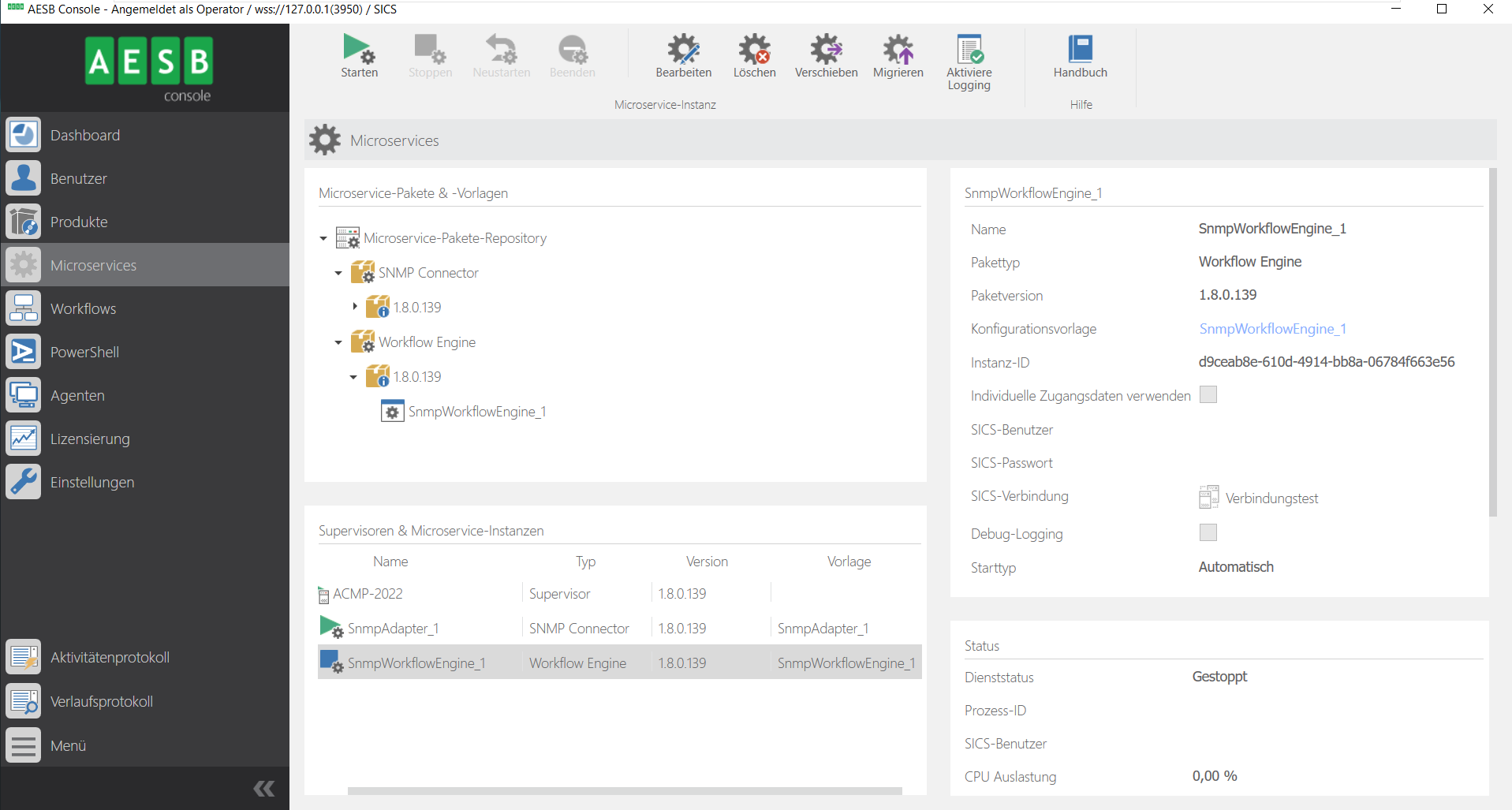Click the horizontal scrollbar under instances table
Screen dimensions: 1512x810
point(624,790)
